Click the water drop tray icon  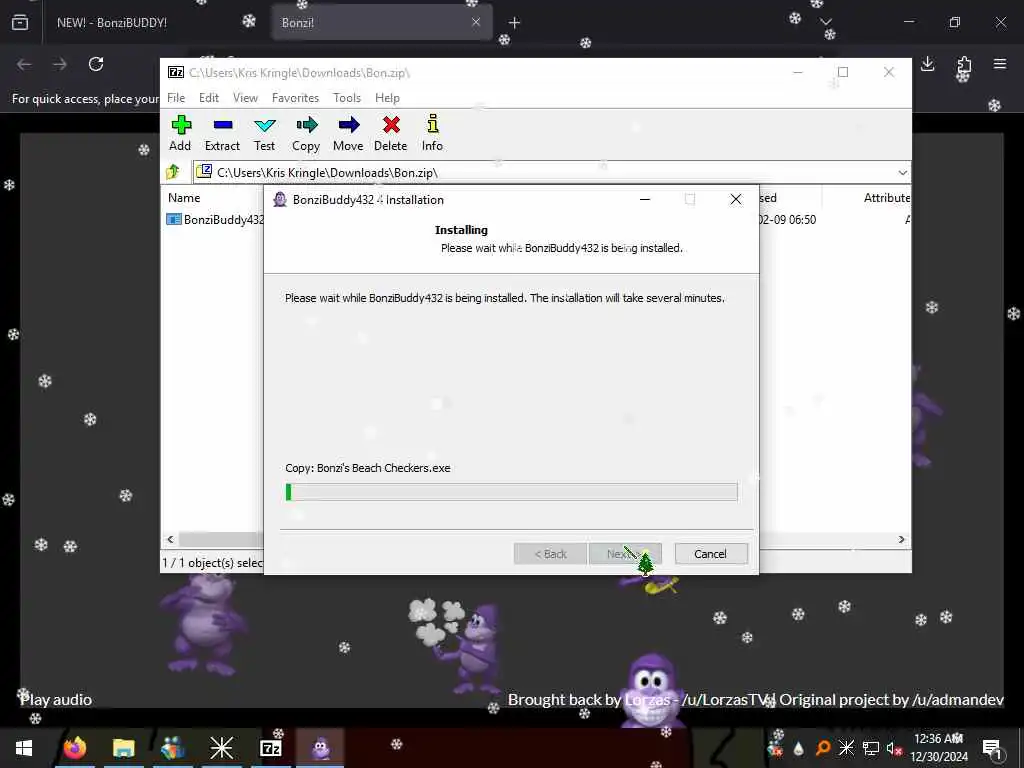tap(799, 748)
